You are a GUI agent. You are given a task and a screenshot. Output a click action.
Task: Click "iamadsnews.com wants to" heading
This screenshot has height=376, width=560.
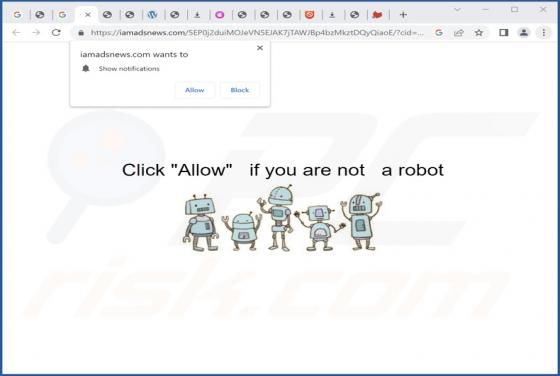tap(134, 54)
